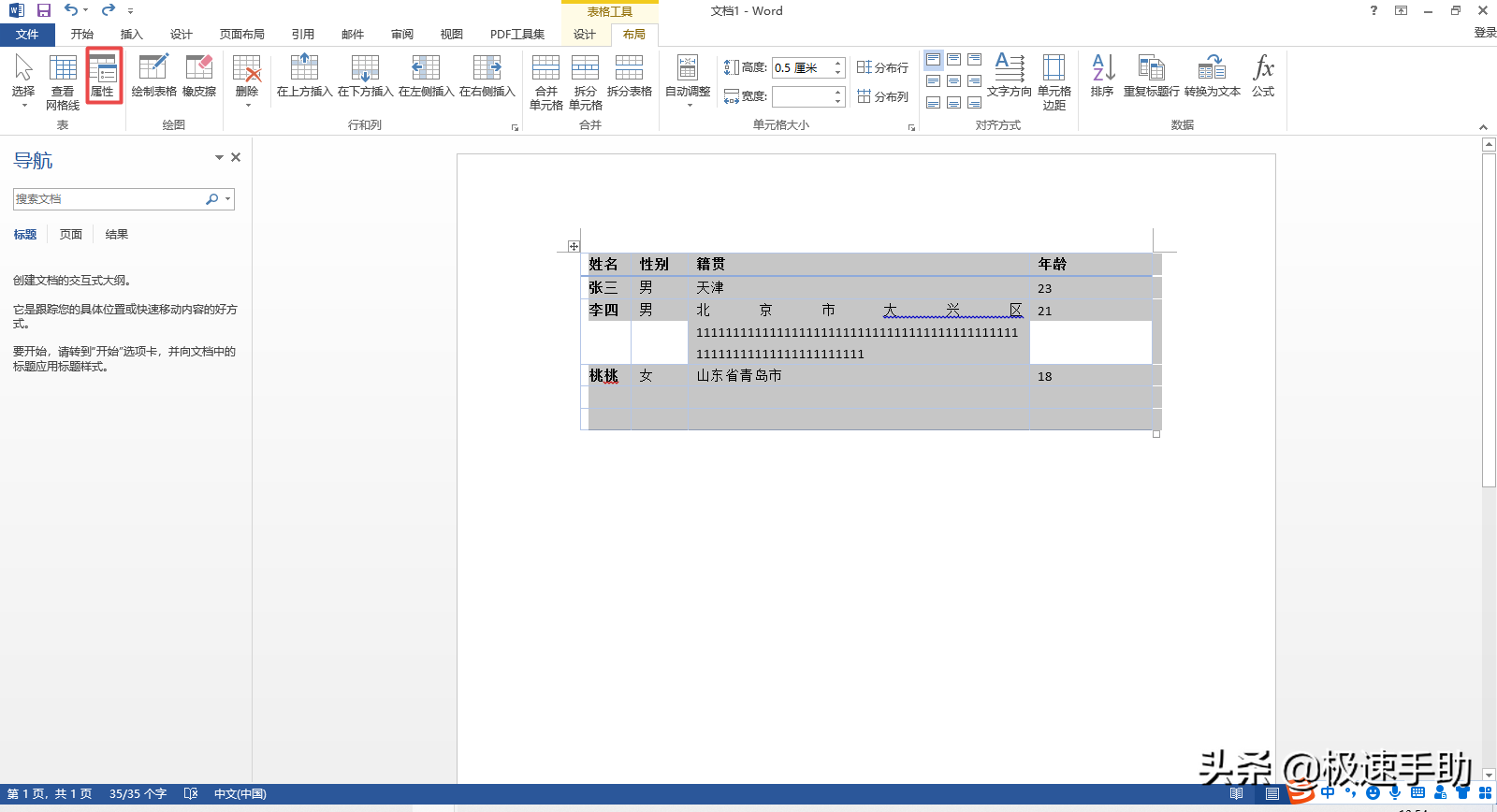Redo the last action

(x=108, y=10)
